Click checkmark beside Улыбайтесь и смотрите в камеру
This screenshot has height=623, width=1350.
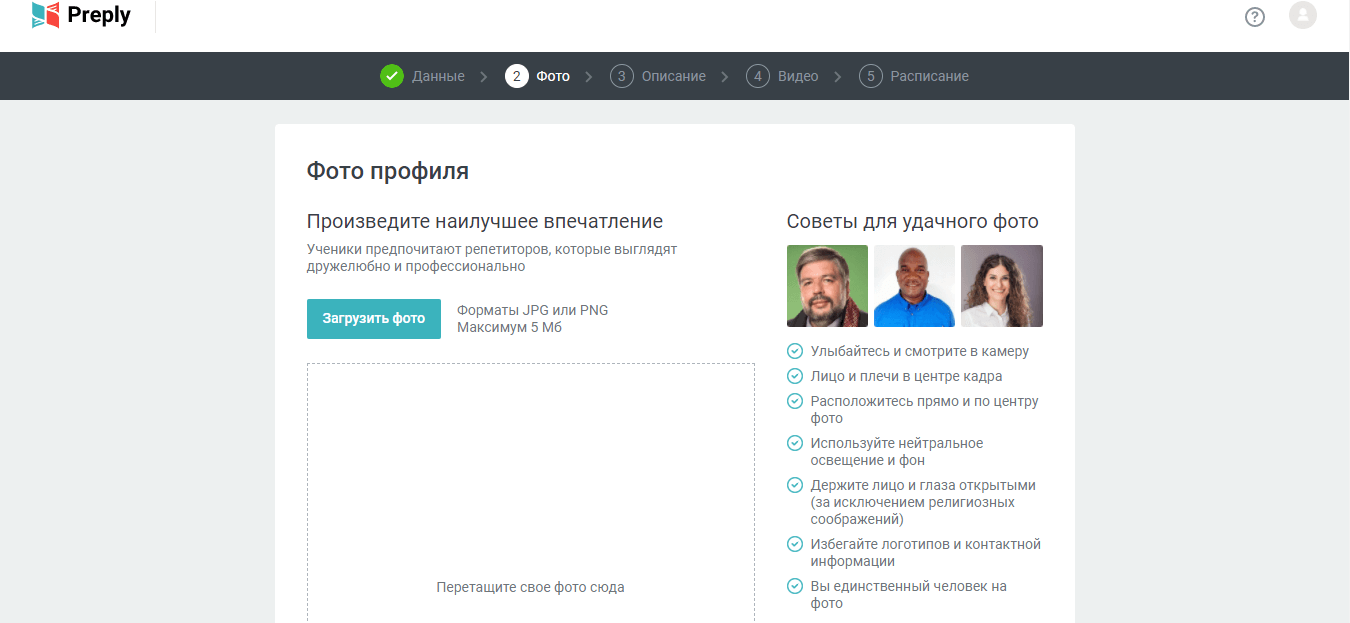[x=795, y=351]
